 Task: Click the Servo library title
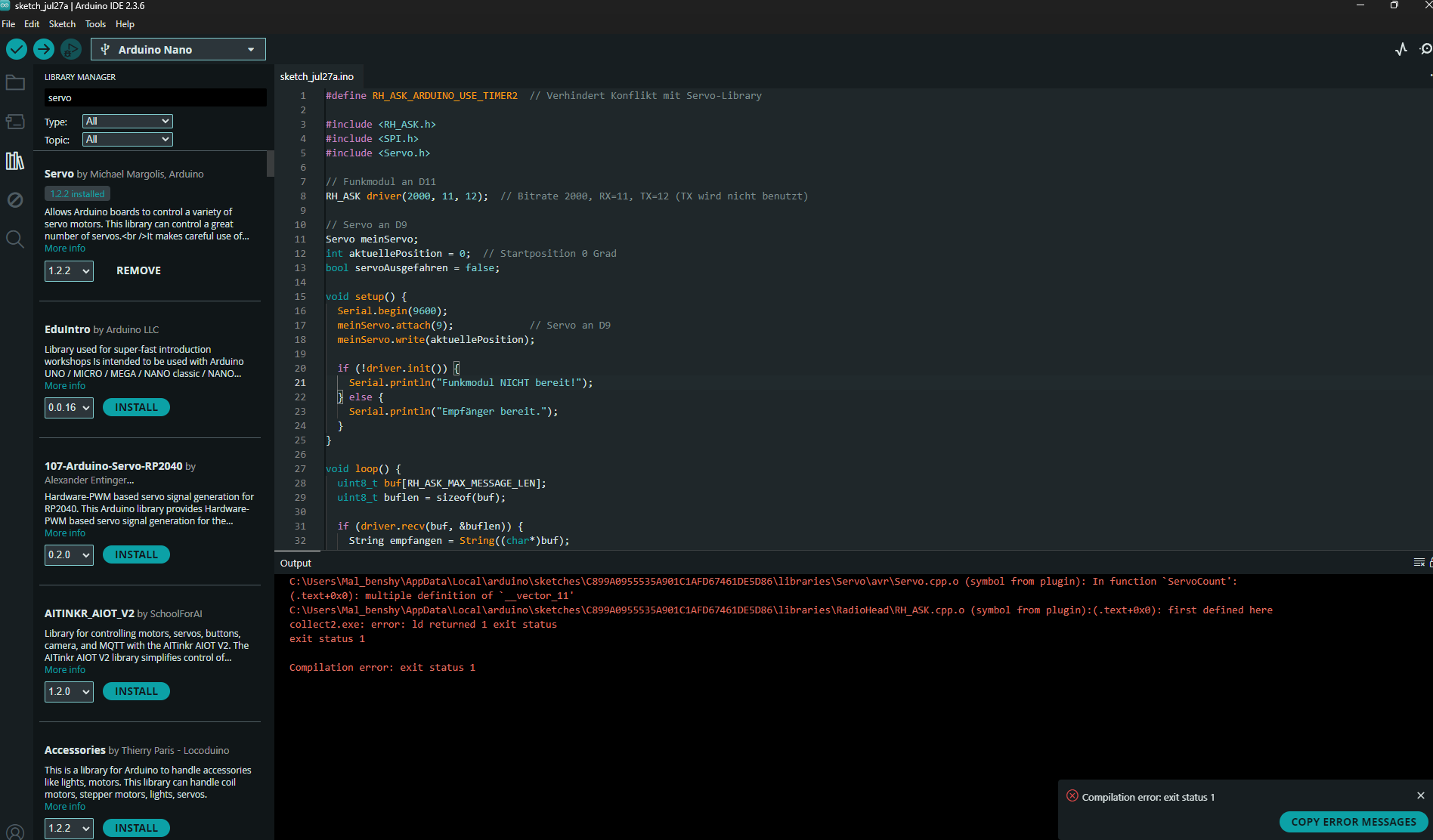click(59, 174)
